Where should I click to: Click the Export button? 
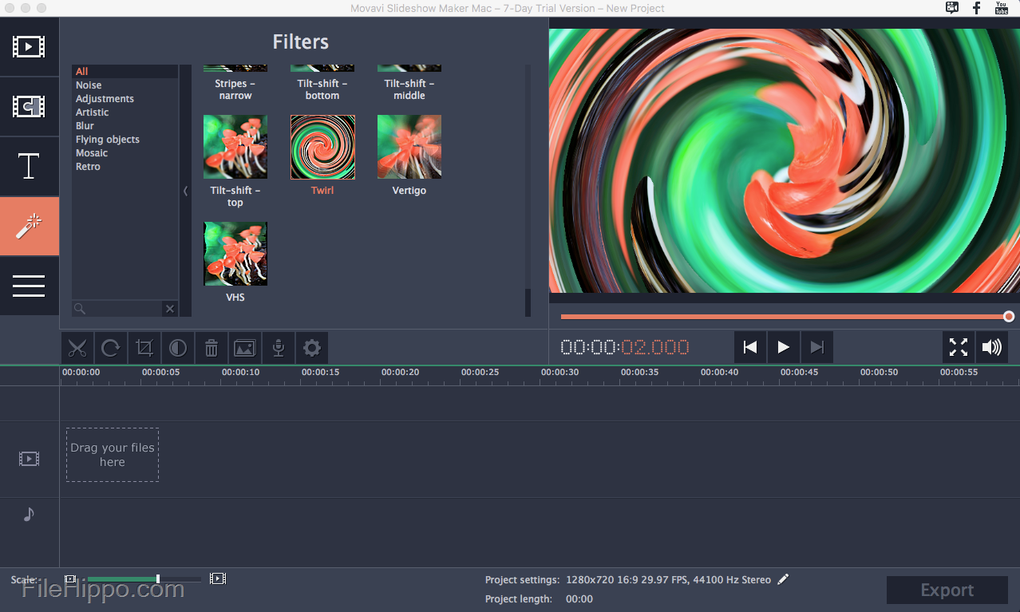(x=946, y=590)
